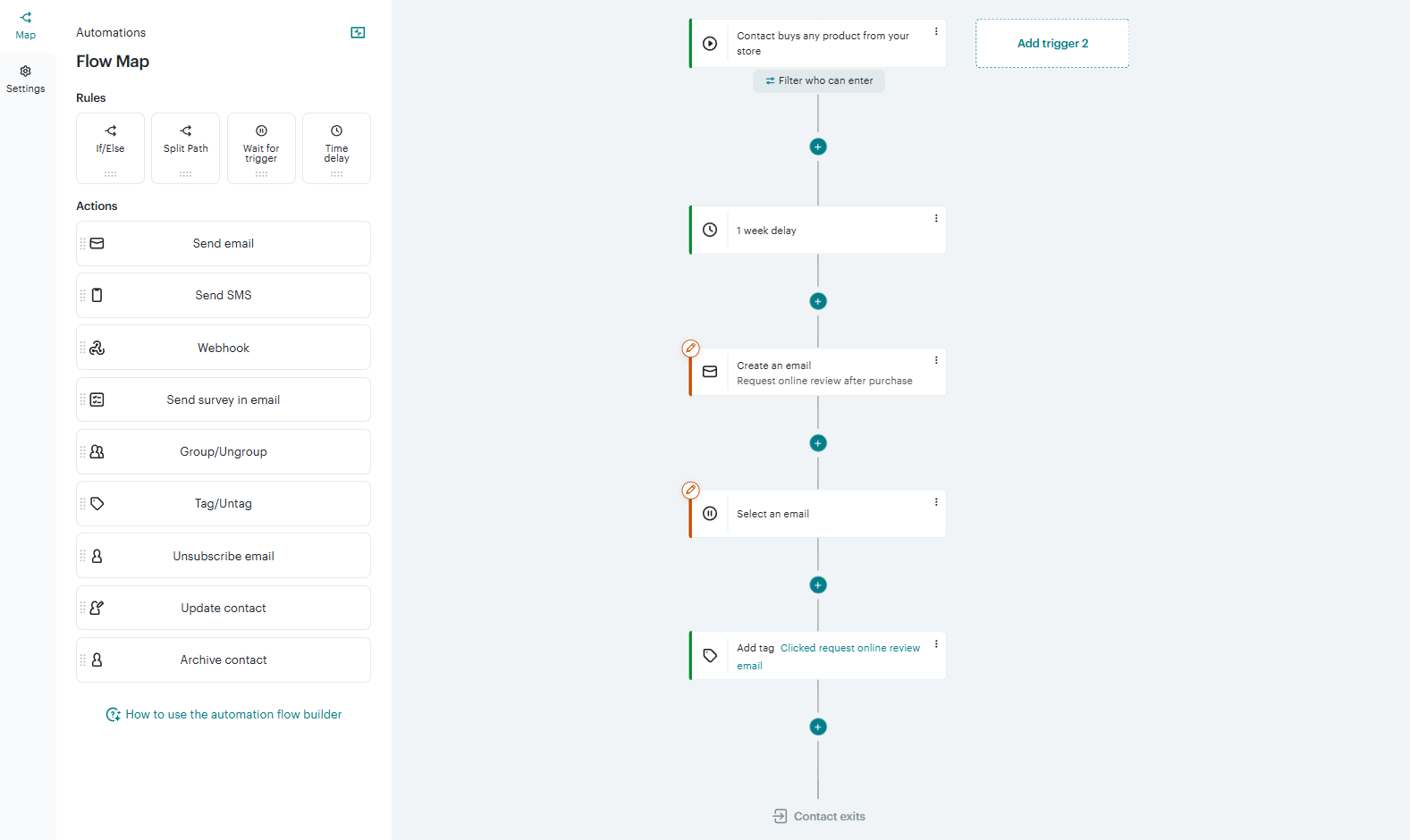
Task: Click Clicked request online review email tag
Action: point(828,657)
